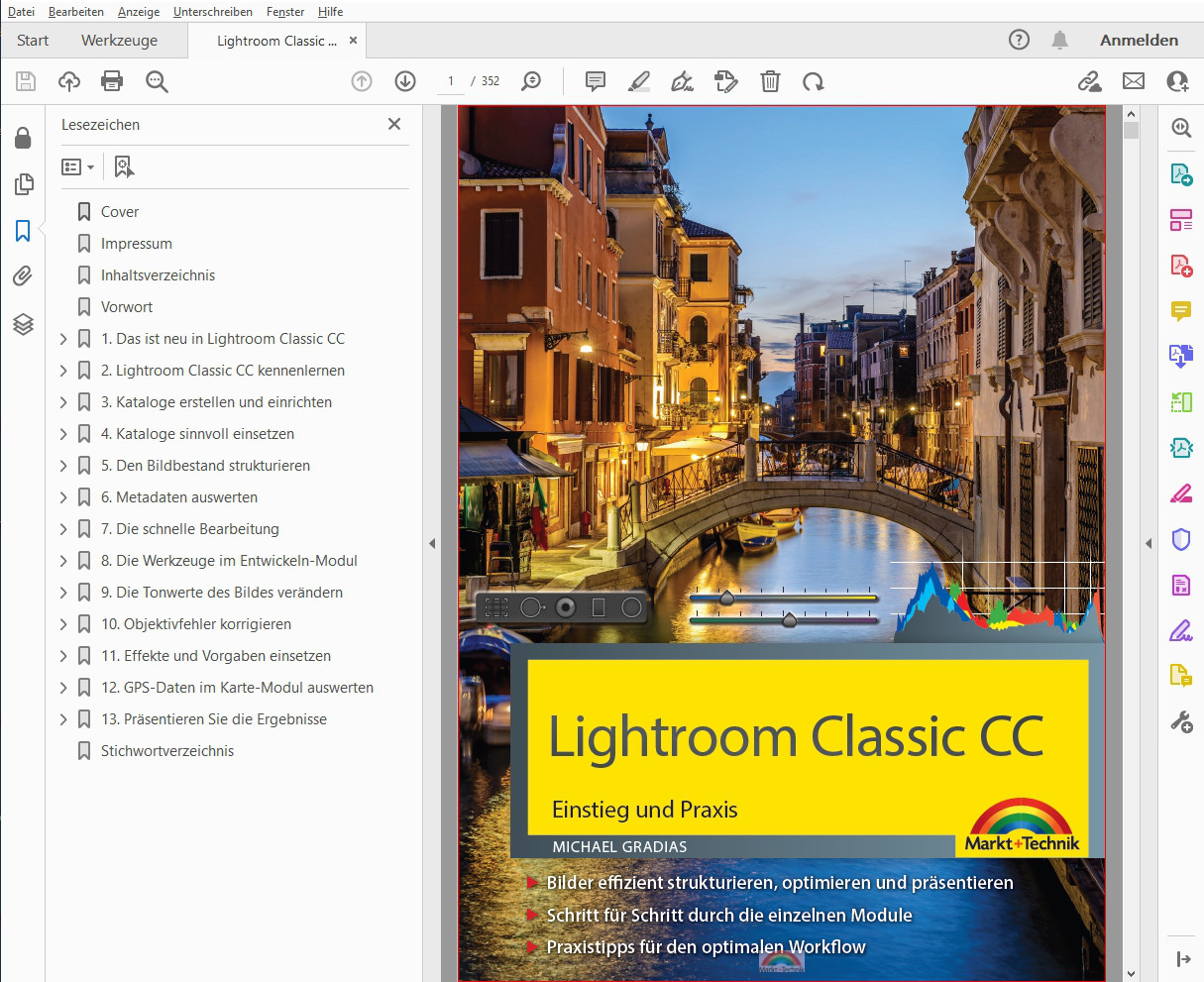Screen dimensions: 1204x982
Task: Open the Bearbeiten menu
Action: [75, 12]
